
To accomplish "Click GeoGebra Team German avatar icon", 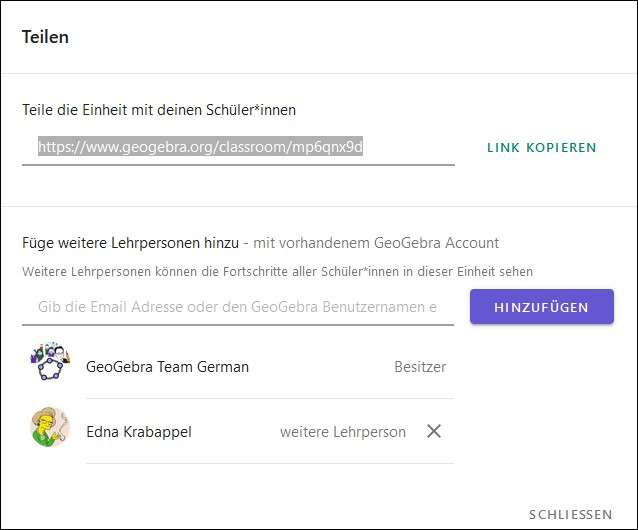I will [50, 362].
